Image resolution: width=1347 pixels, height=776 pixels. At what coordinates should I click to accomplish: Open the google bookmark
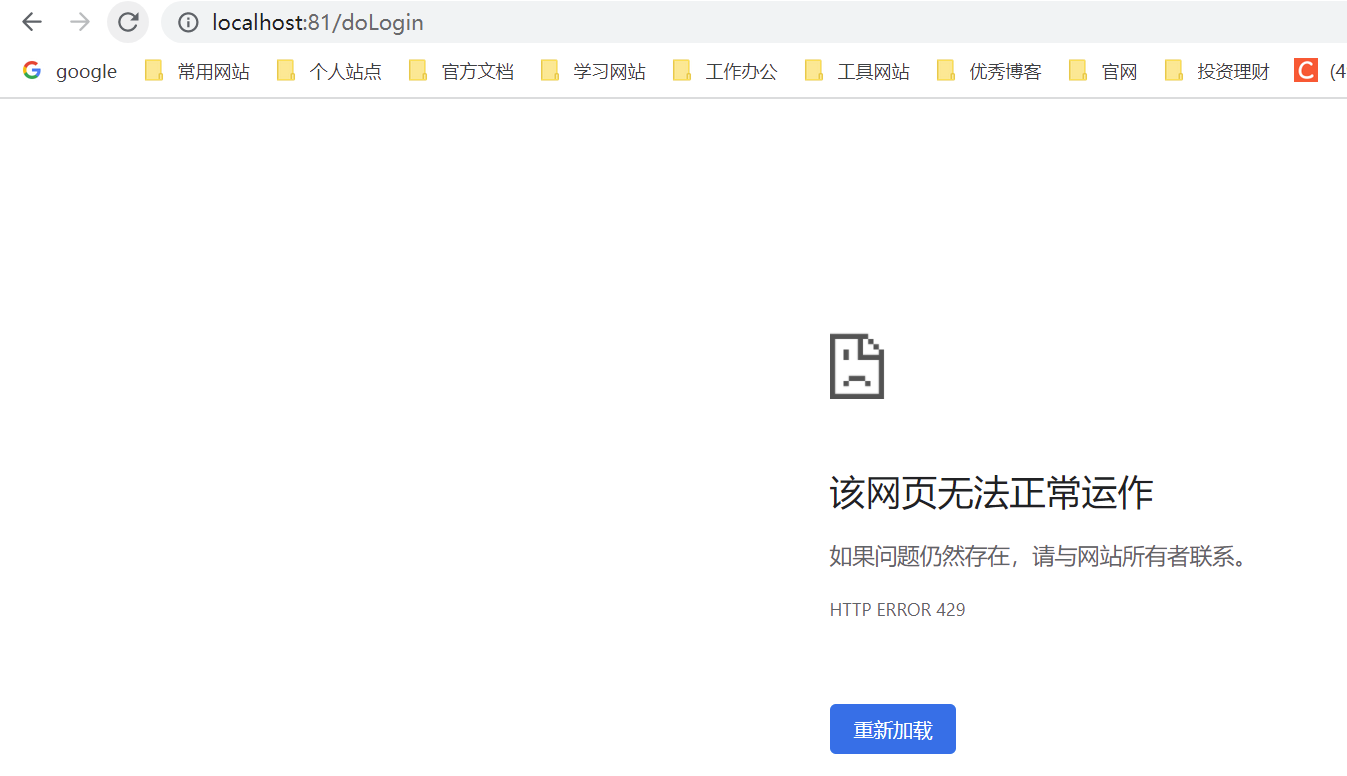[x=70, y=71]
